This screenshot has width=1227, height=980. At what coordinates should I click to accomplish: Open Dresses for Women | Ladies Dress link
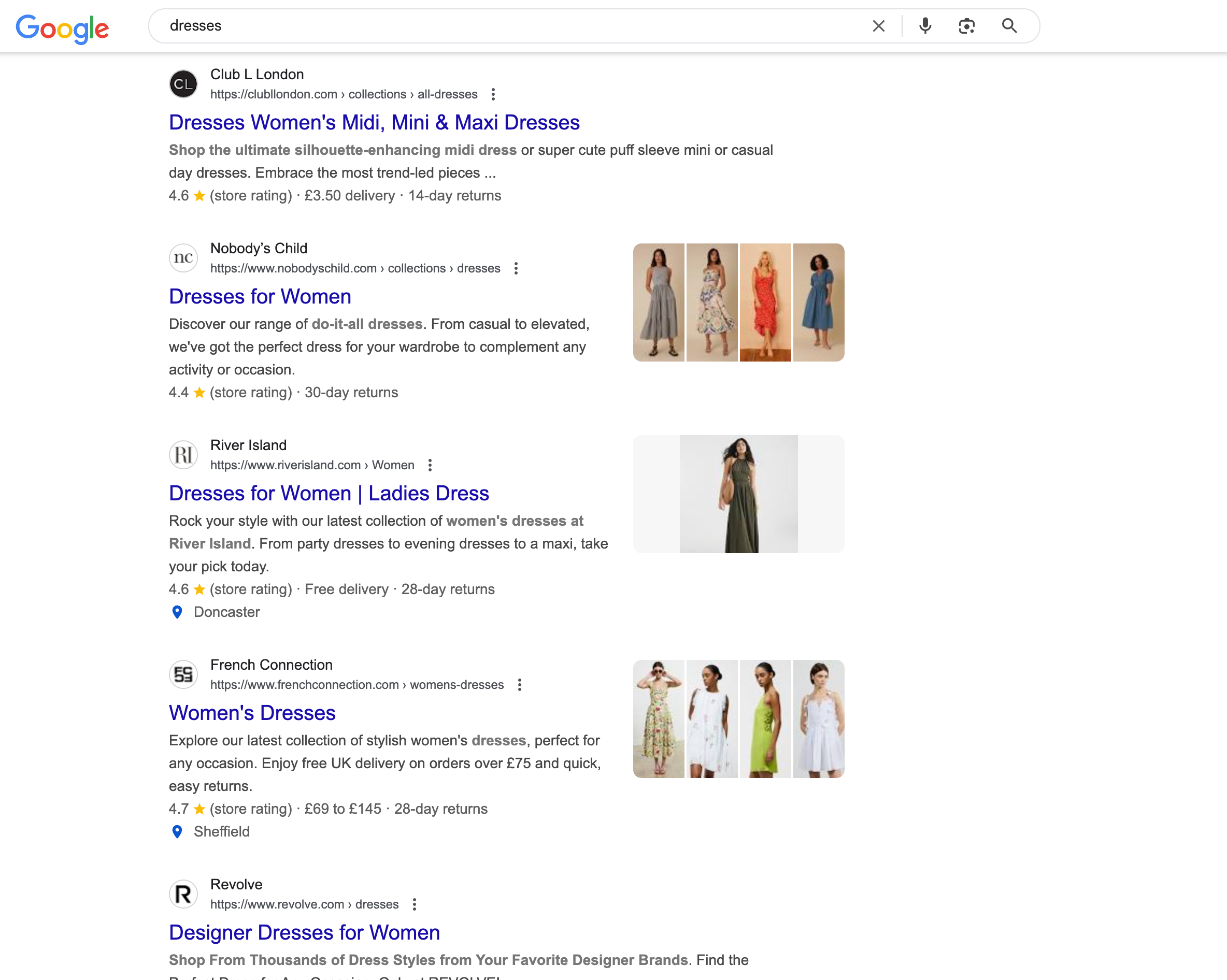click(329, 494)
